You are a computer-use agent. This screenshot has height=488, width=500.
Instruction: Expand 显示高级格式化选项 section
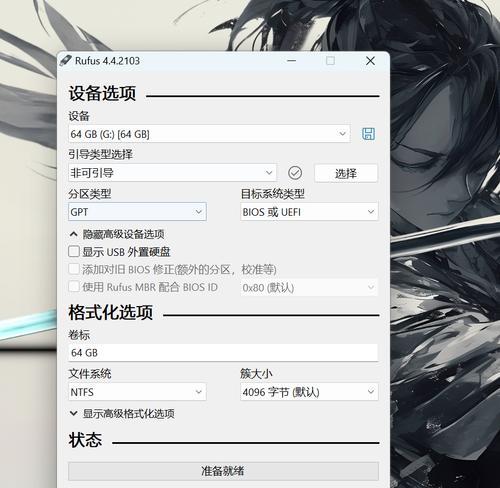(122, 414)
